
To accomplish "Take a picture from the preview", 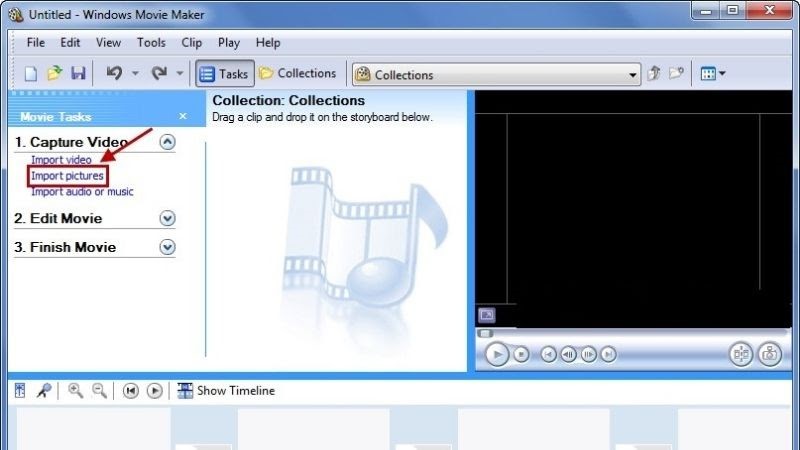I will [770, 354].
